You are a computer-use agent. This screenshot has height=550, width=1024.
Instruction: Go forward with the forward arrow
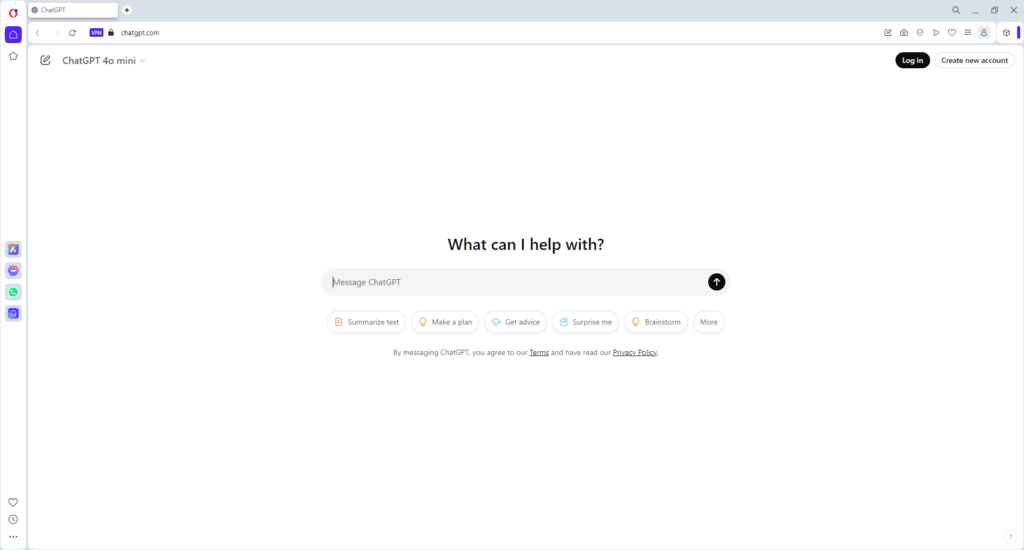(56, 33)
